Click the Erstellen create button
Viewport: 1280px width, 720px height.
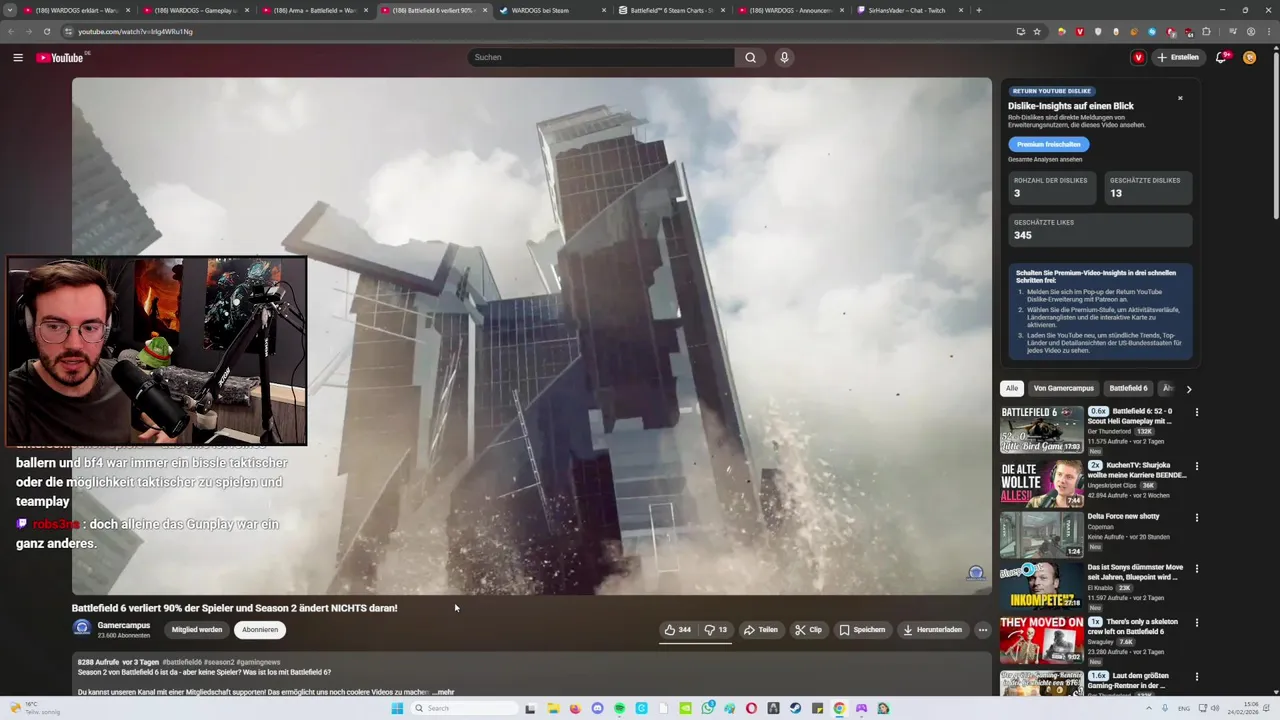click(x=1178, y=58)
